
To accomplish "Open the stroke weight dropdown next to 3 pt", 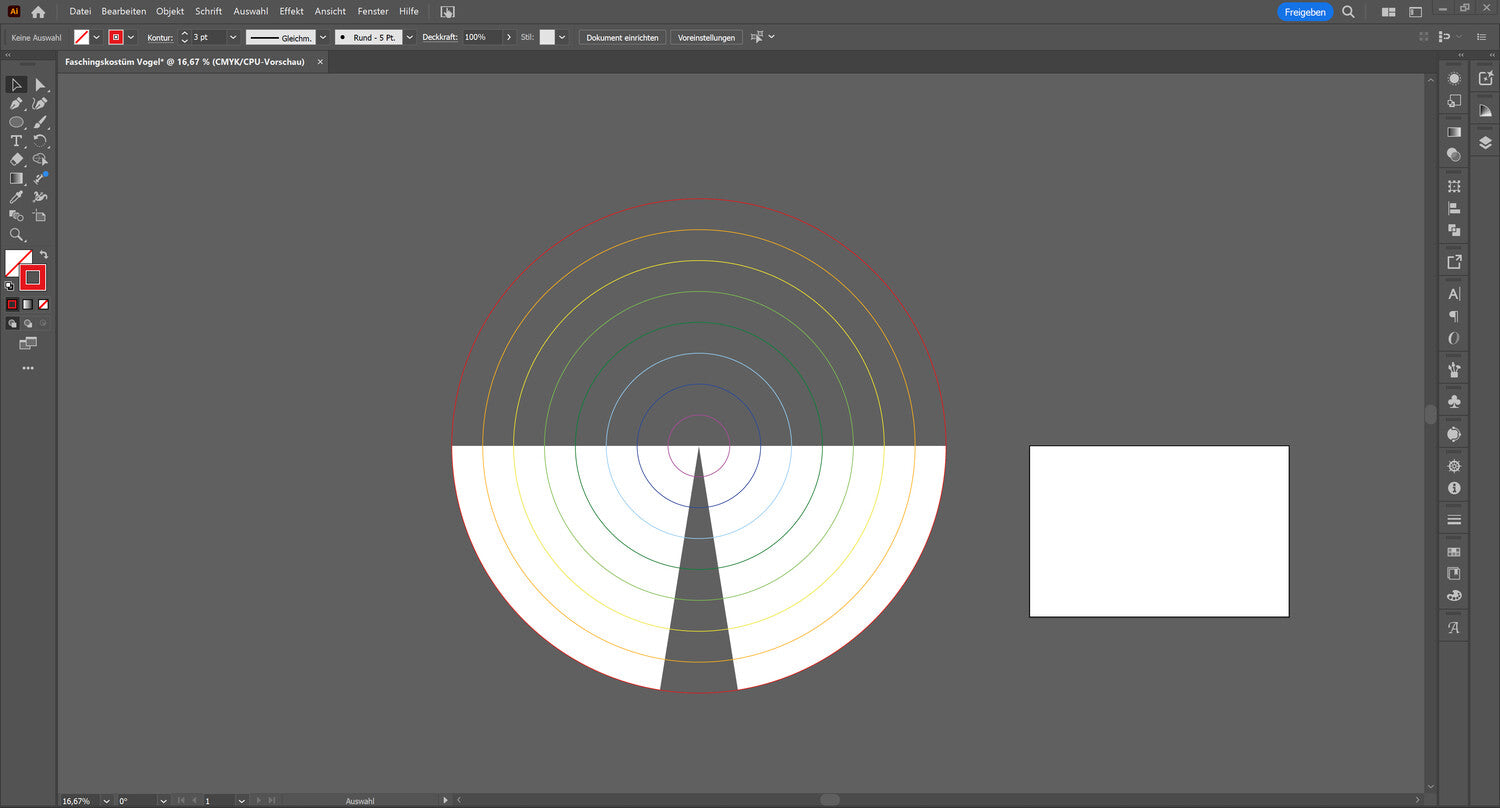I will click(233, 37).
